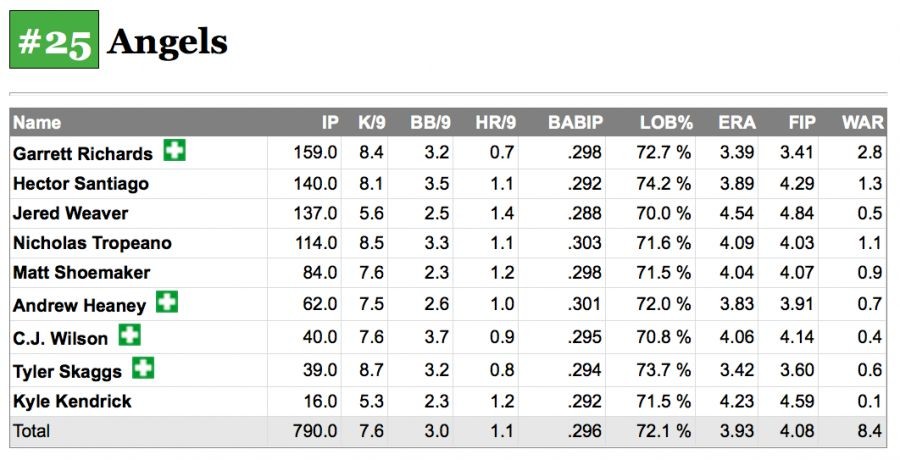Click the ERA column header
This screenshot has width=900, height=460.
736,123
